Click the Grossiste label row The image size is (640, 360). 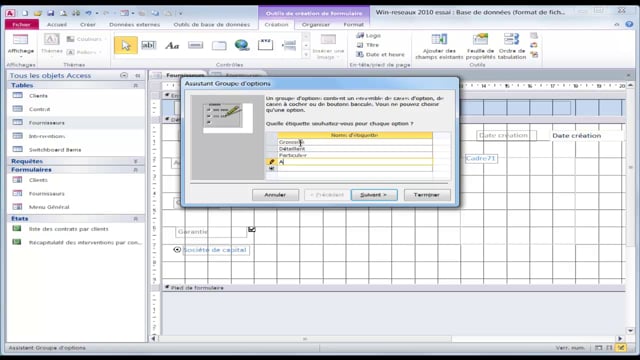[355, 142]
